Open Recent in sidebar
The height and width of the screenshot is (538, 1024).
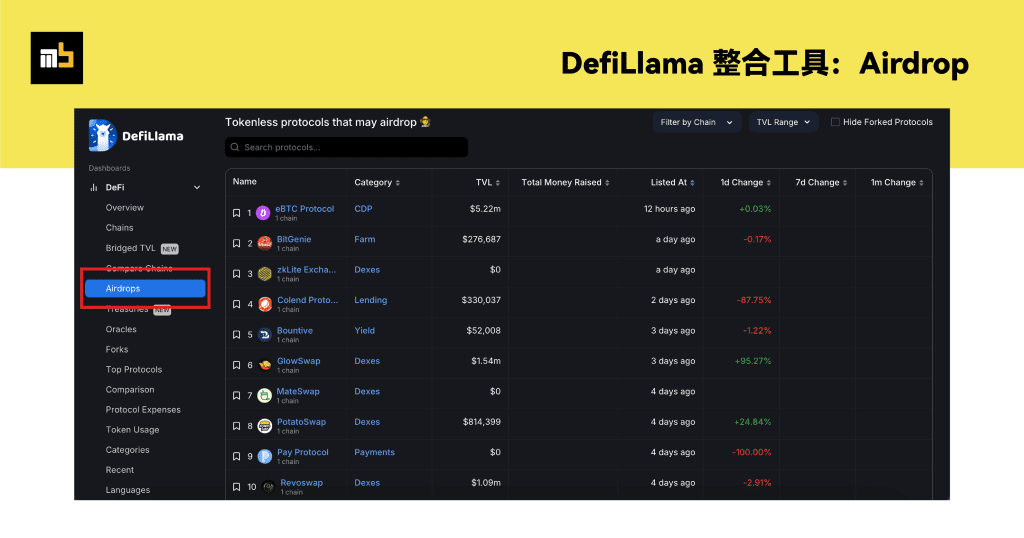point(120,470)
